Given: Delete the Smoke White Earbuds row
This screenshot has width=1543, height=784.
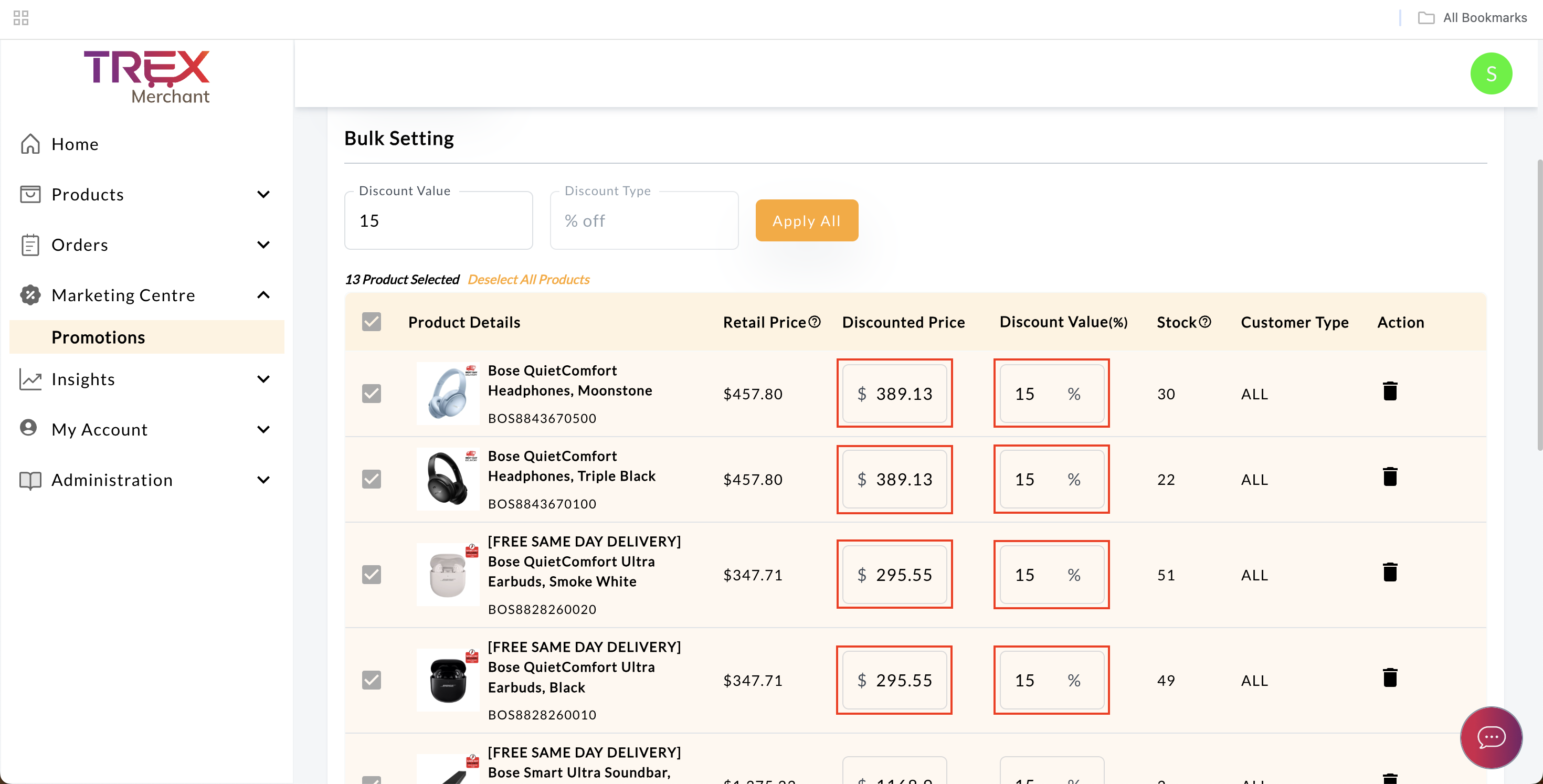Looking at the screenshot, I should point(1390,572).
